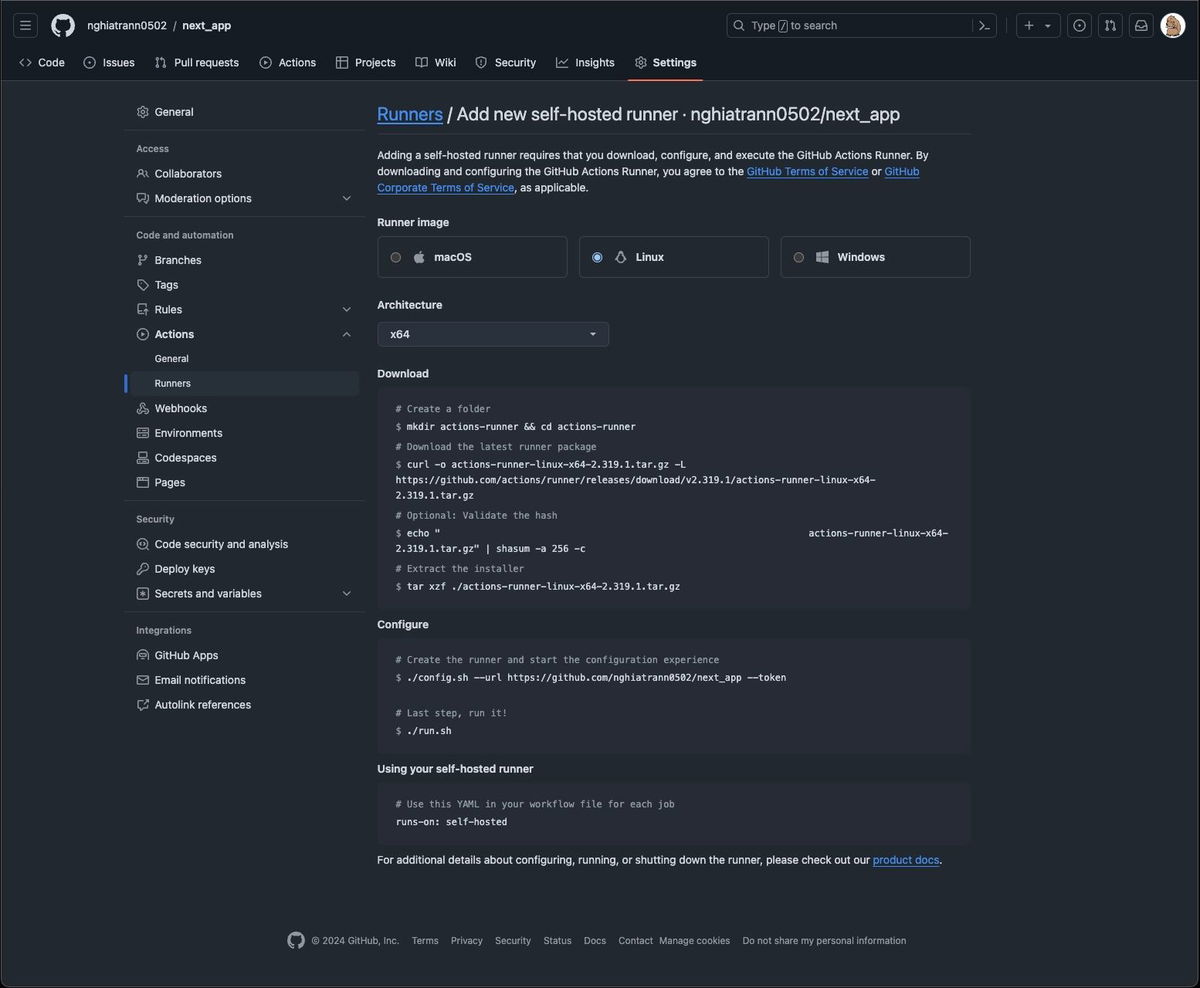Open the global navigation hamburger menu
The width and height of the screenshot is (1200, 988).
[x=25, y=25]
